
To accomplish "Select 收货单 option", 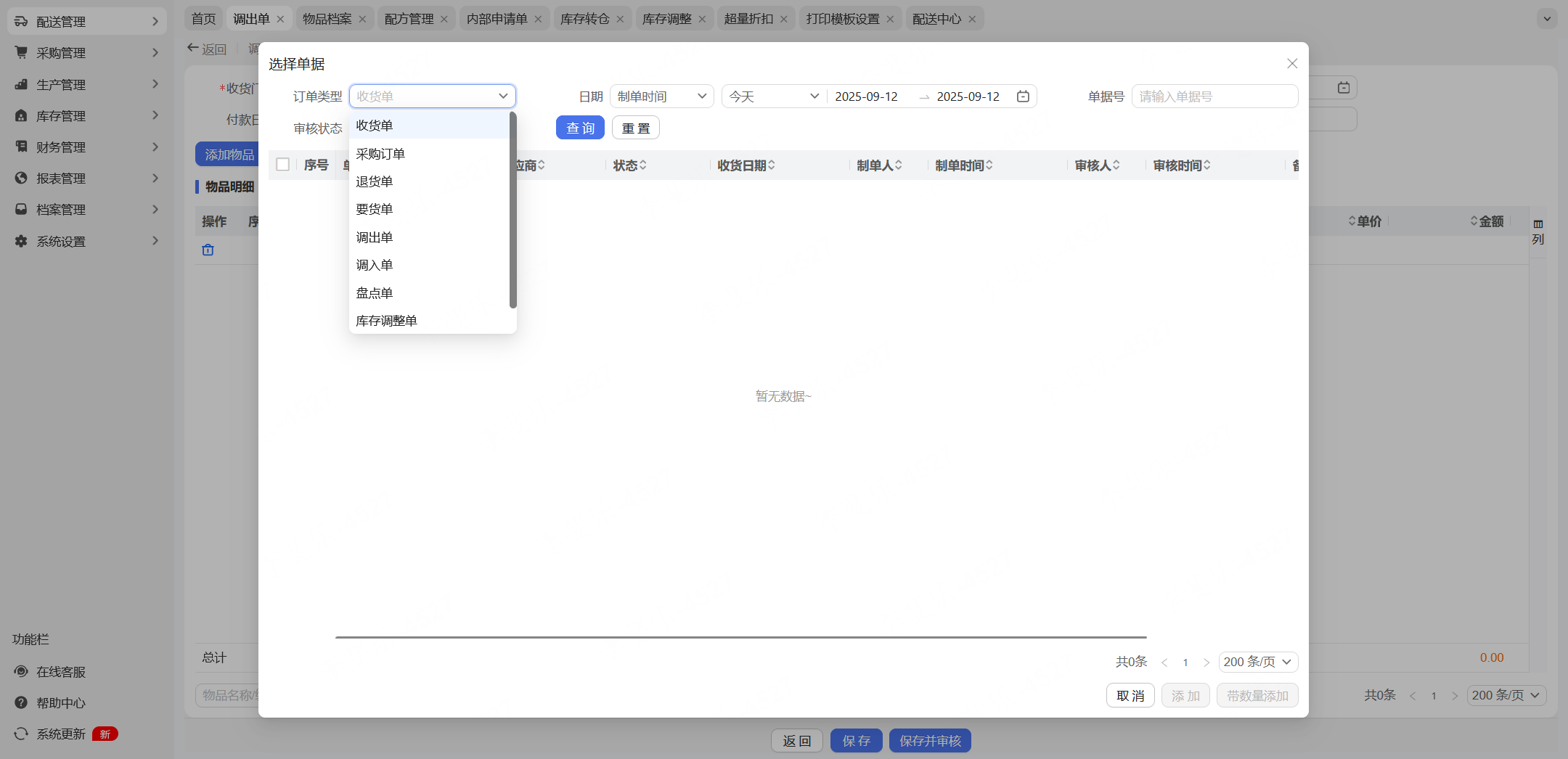I will (x=430, y=126).
